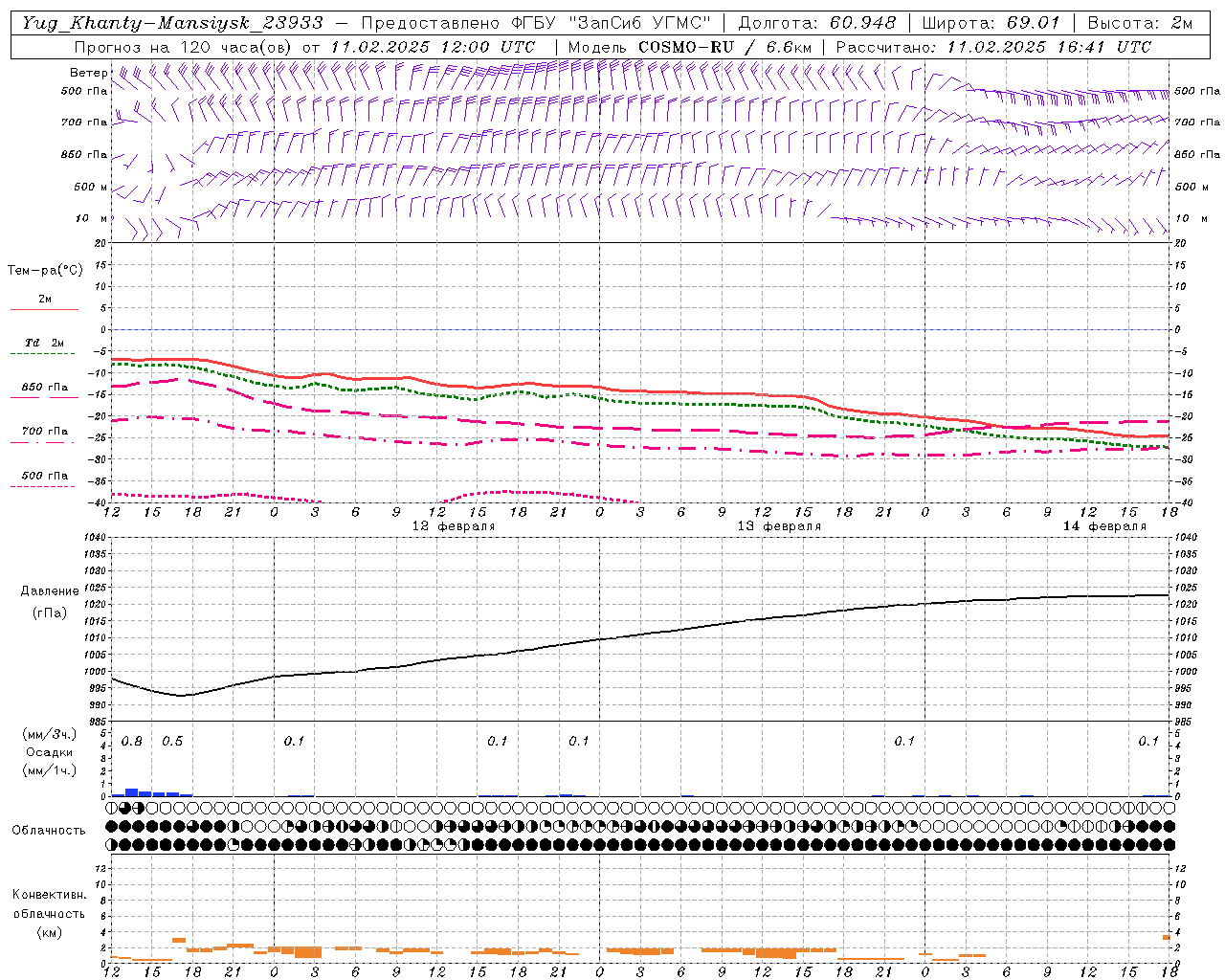Click the date label 12 февраля
Screen dimensions: 1225x980
(x=454, y=526)
